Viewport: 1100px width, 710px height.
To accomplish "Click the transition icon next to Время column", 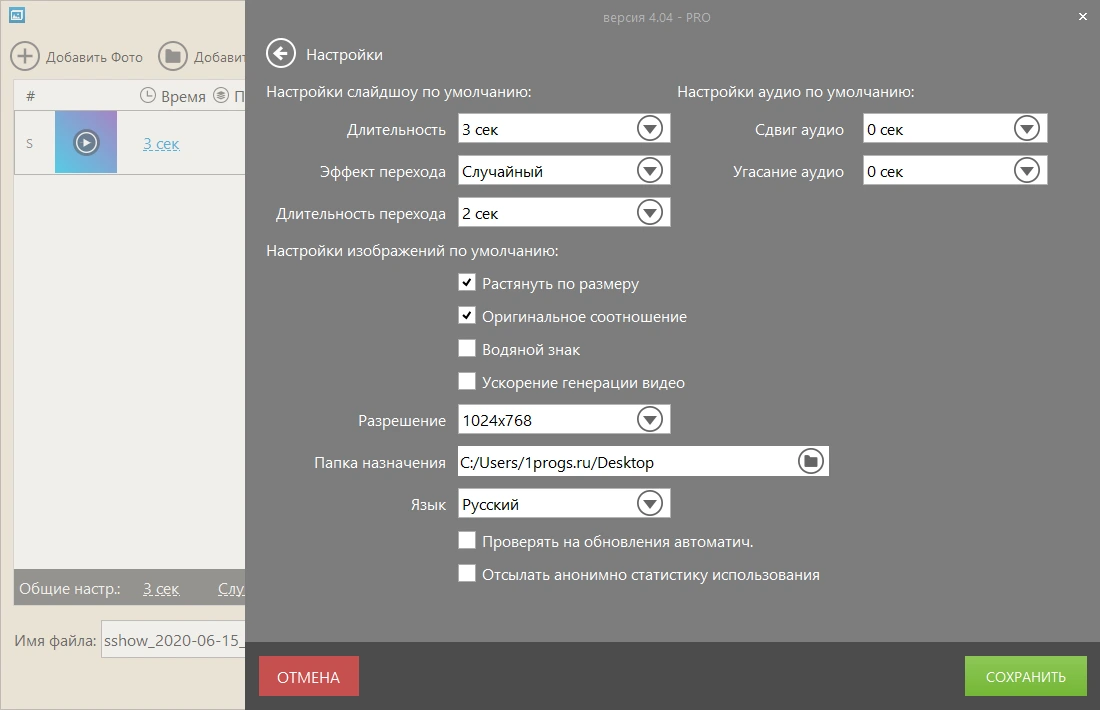I will pos(221,95).
